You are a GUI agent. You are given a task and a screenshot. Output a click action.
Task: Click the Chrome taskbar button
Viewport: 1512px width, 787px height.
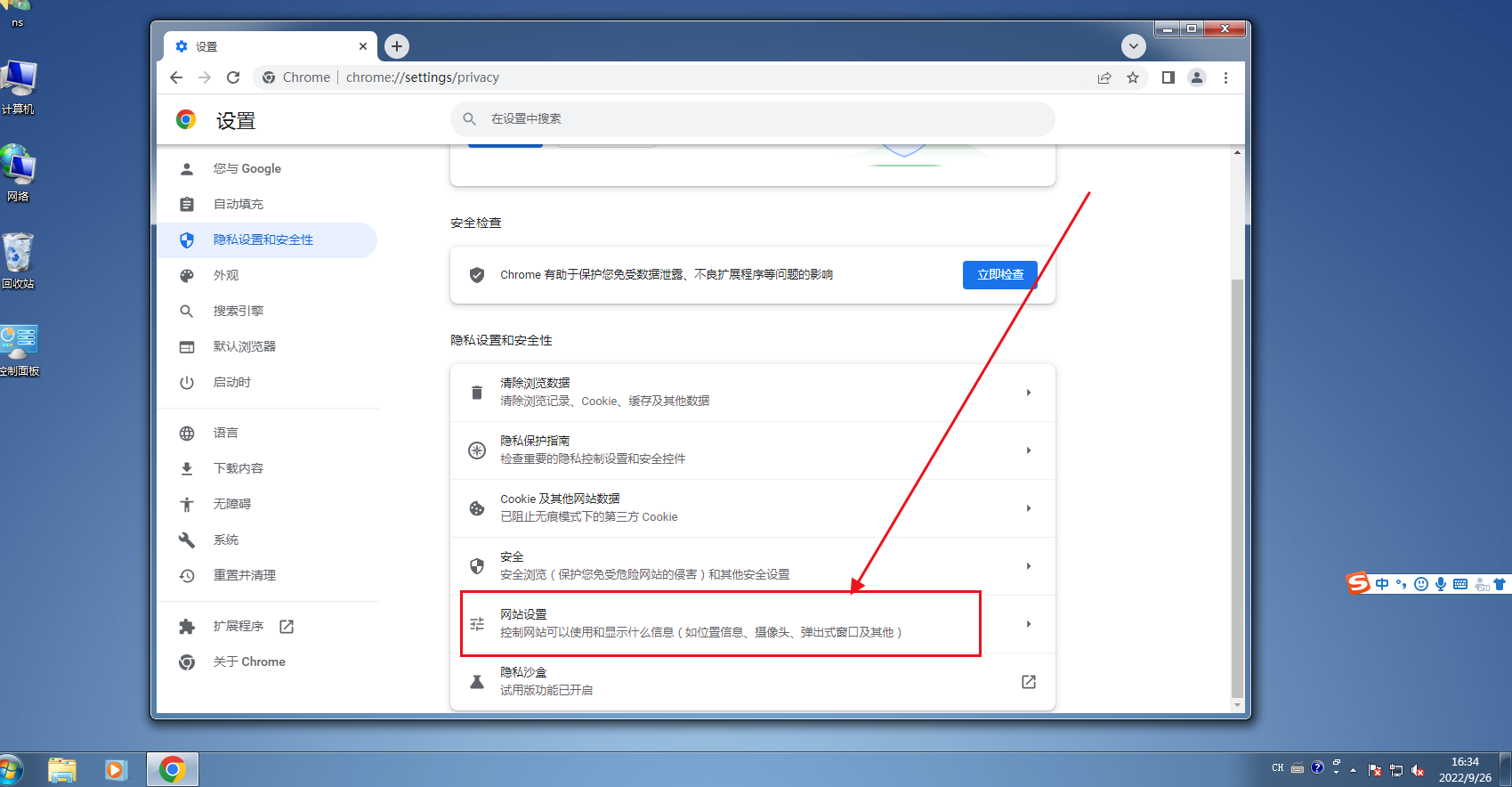pos(173,770)
